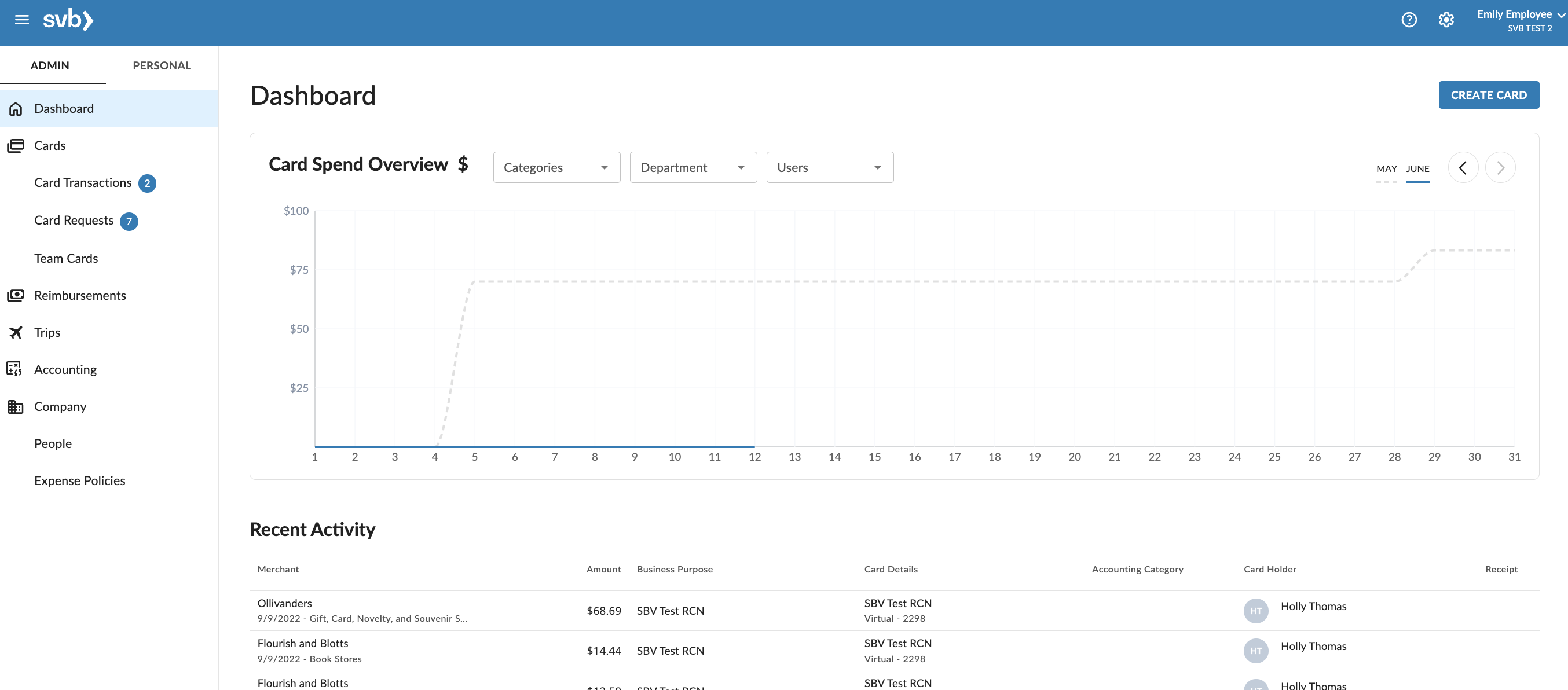Click the dollar sign currency icon

(463, 164)
